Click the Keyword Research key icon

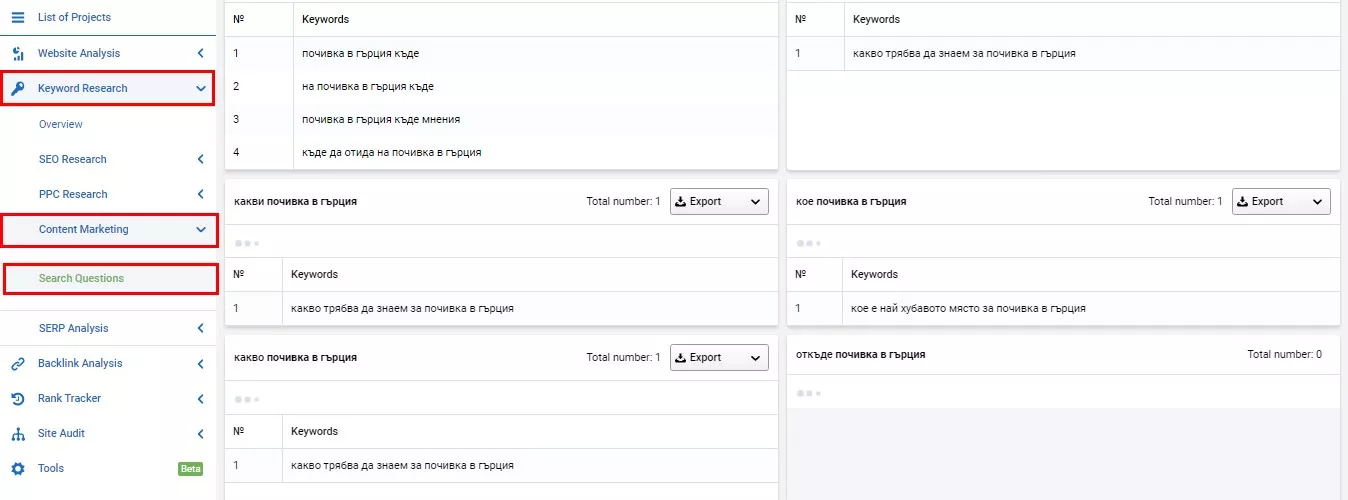point(17,88)
